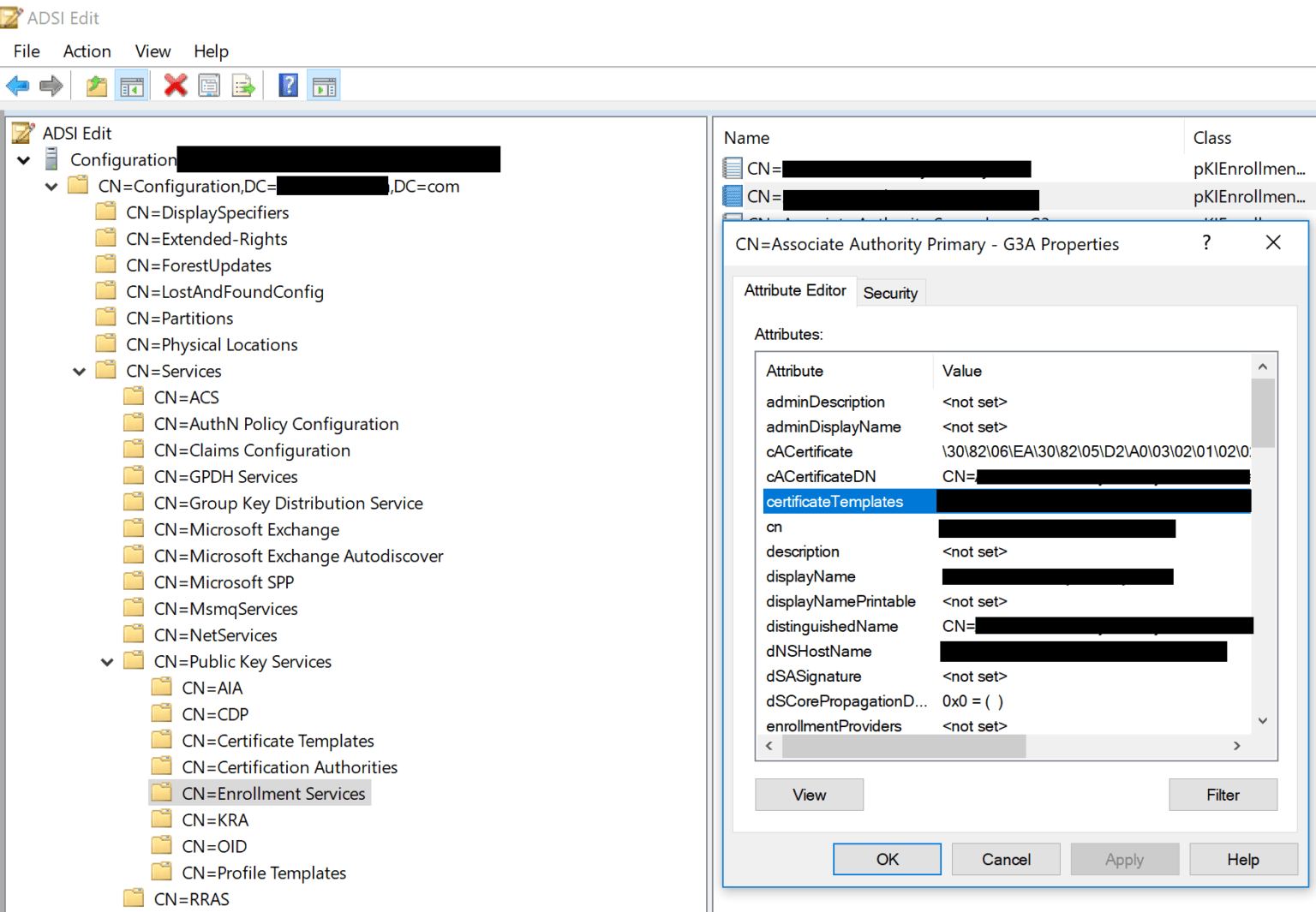
Task: Click the Filter button
Action: coord(1222,795)
